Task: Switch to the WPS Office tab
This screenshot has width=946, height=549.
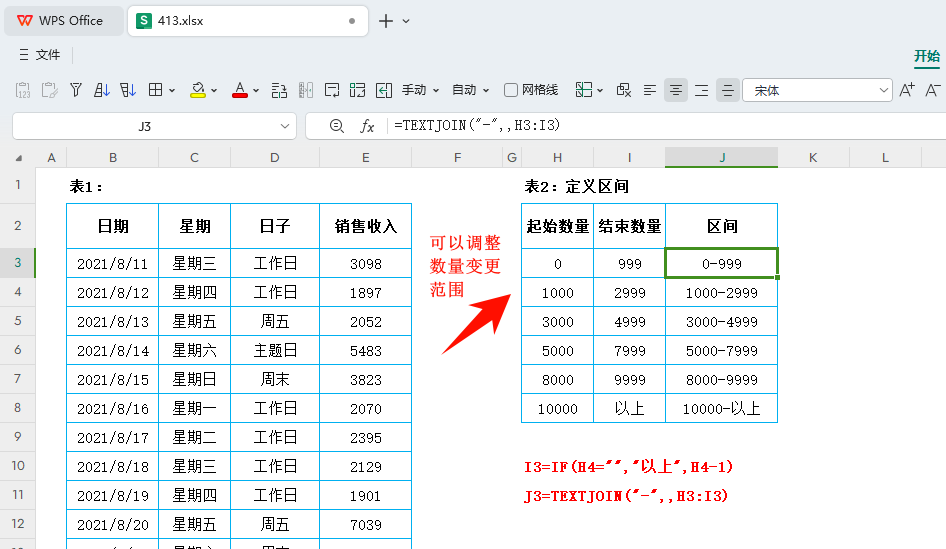Action: pos(63,21)
